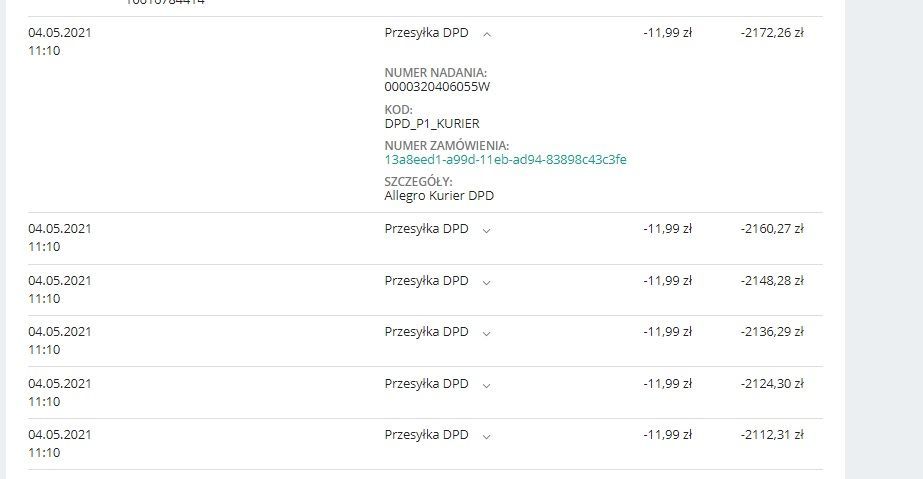
Task: Click the SZCZEGÓŁY label
Action: [x=419, y=182]
